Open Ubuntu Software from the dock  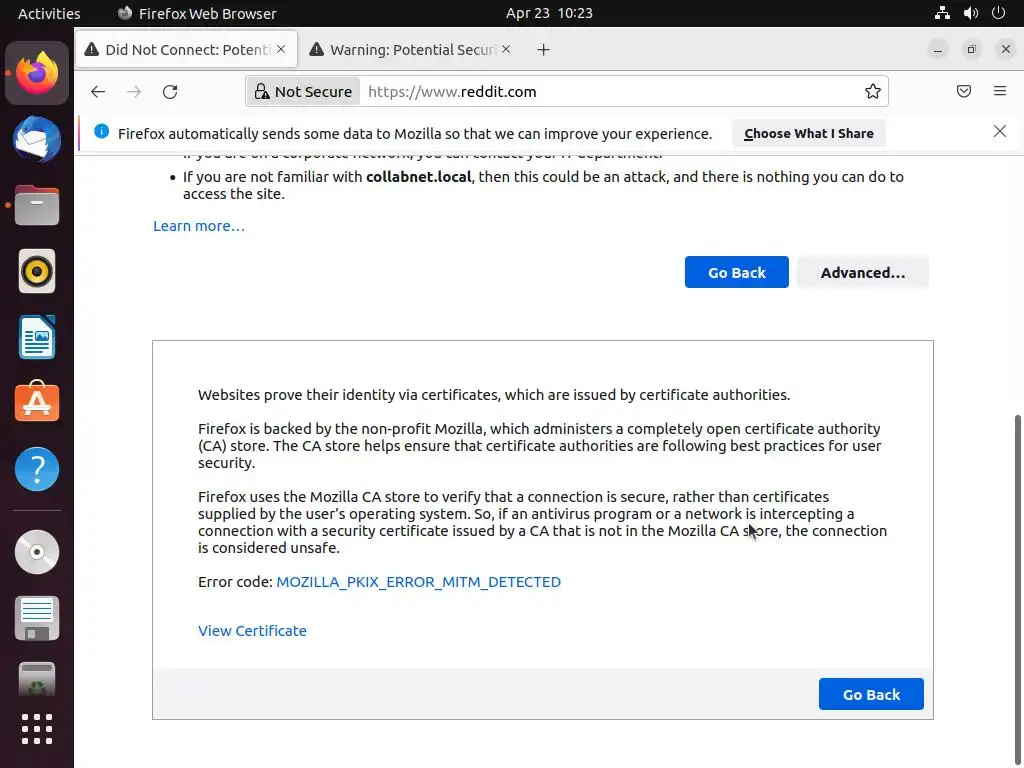37,402
